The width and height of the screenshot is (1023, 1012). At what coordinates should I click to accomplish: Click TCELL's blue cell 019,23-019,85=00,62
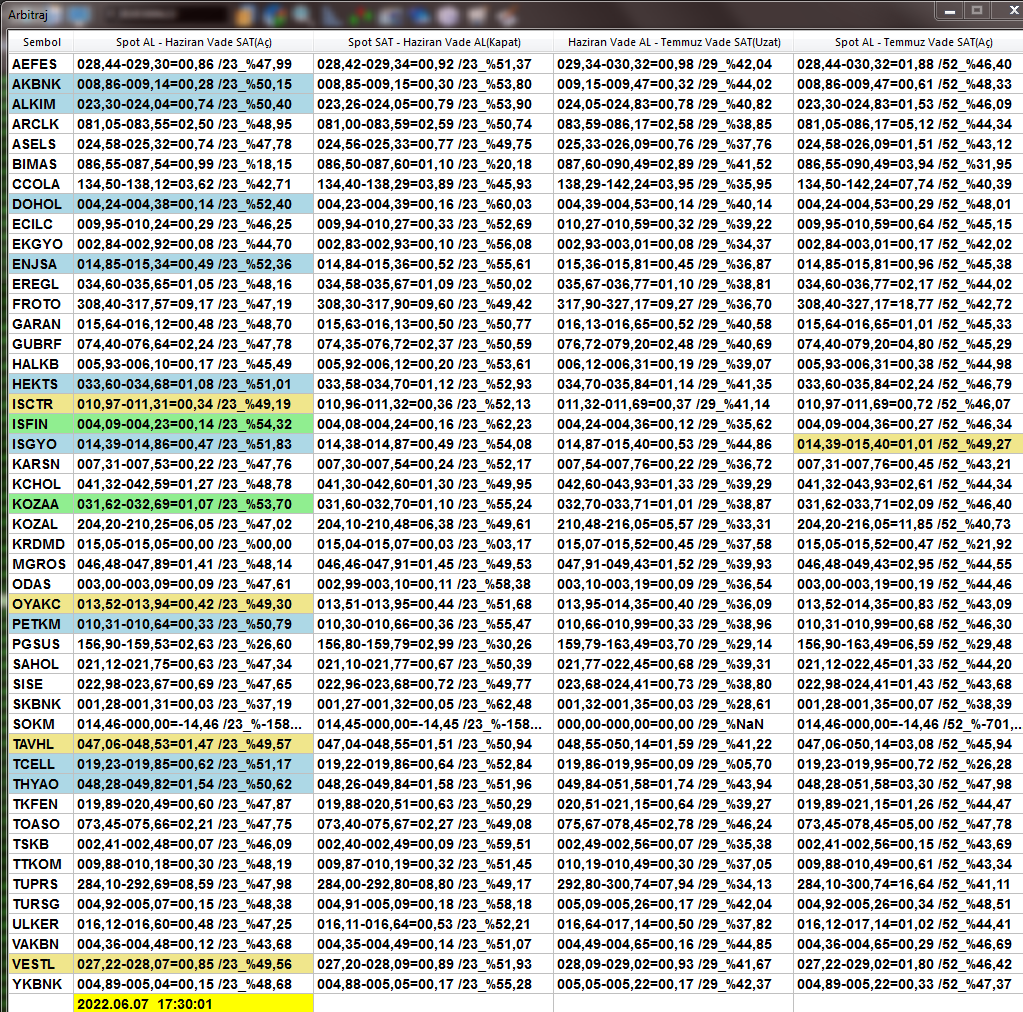(194, 764)
